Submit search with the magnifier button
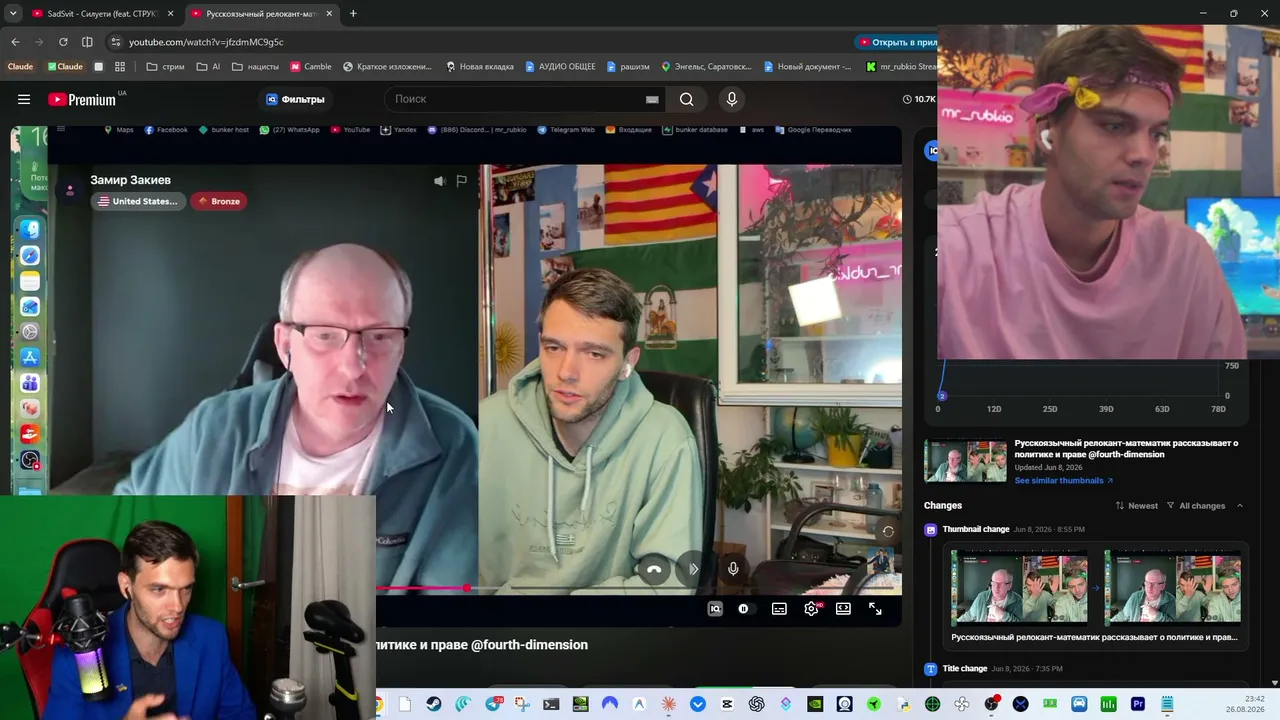Viewport: 1280px width, 720px height. (686, 99)
